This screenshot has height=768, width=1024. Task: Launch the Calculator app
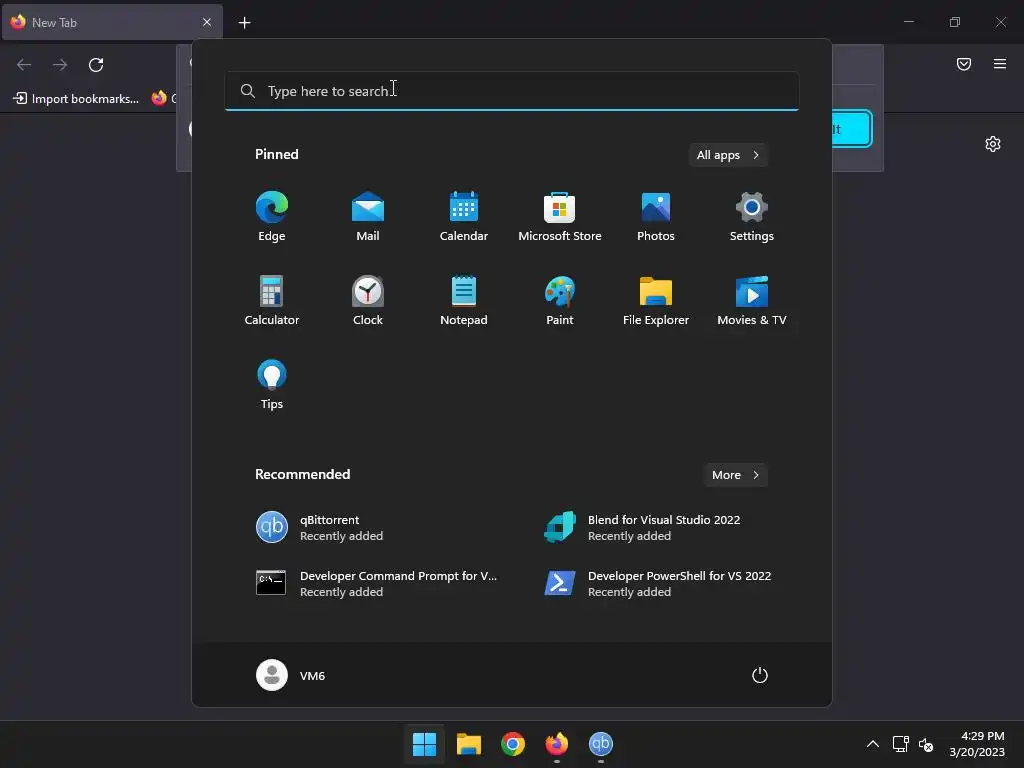tap(272, 300)
